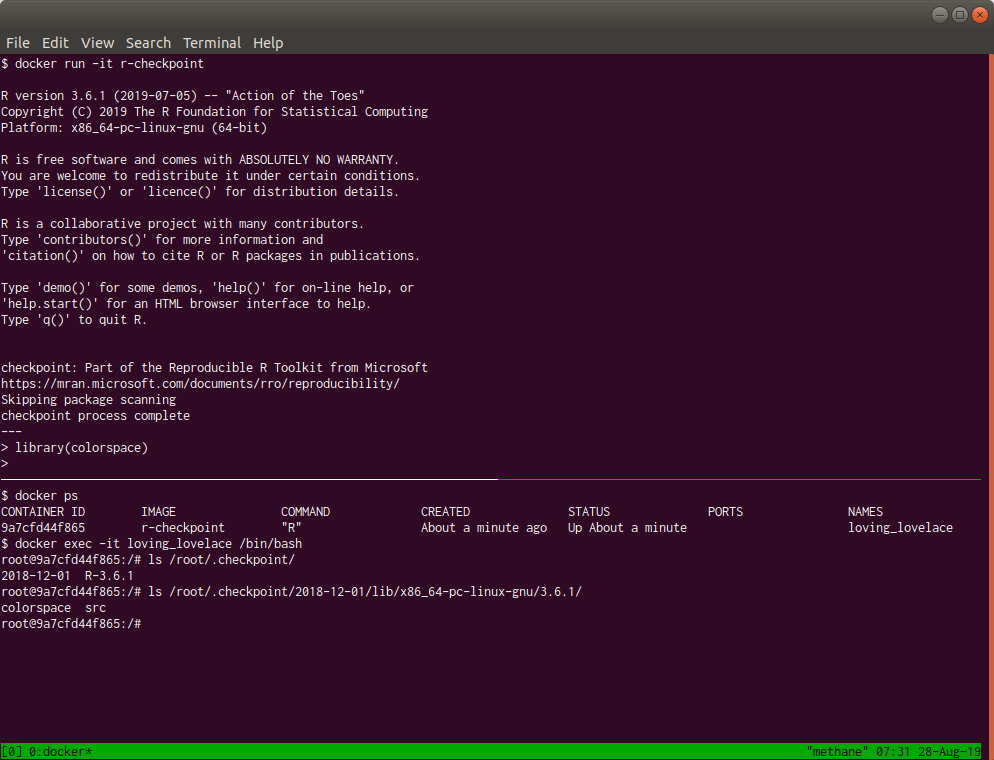Image resolution: width=994 pixels, height=760 pixels.
Task: Open the mran.microsoft.com reproducibility URL
Action: pos(200,384)
